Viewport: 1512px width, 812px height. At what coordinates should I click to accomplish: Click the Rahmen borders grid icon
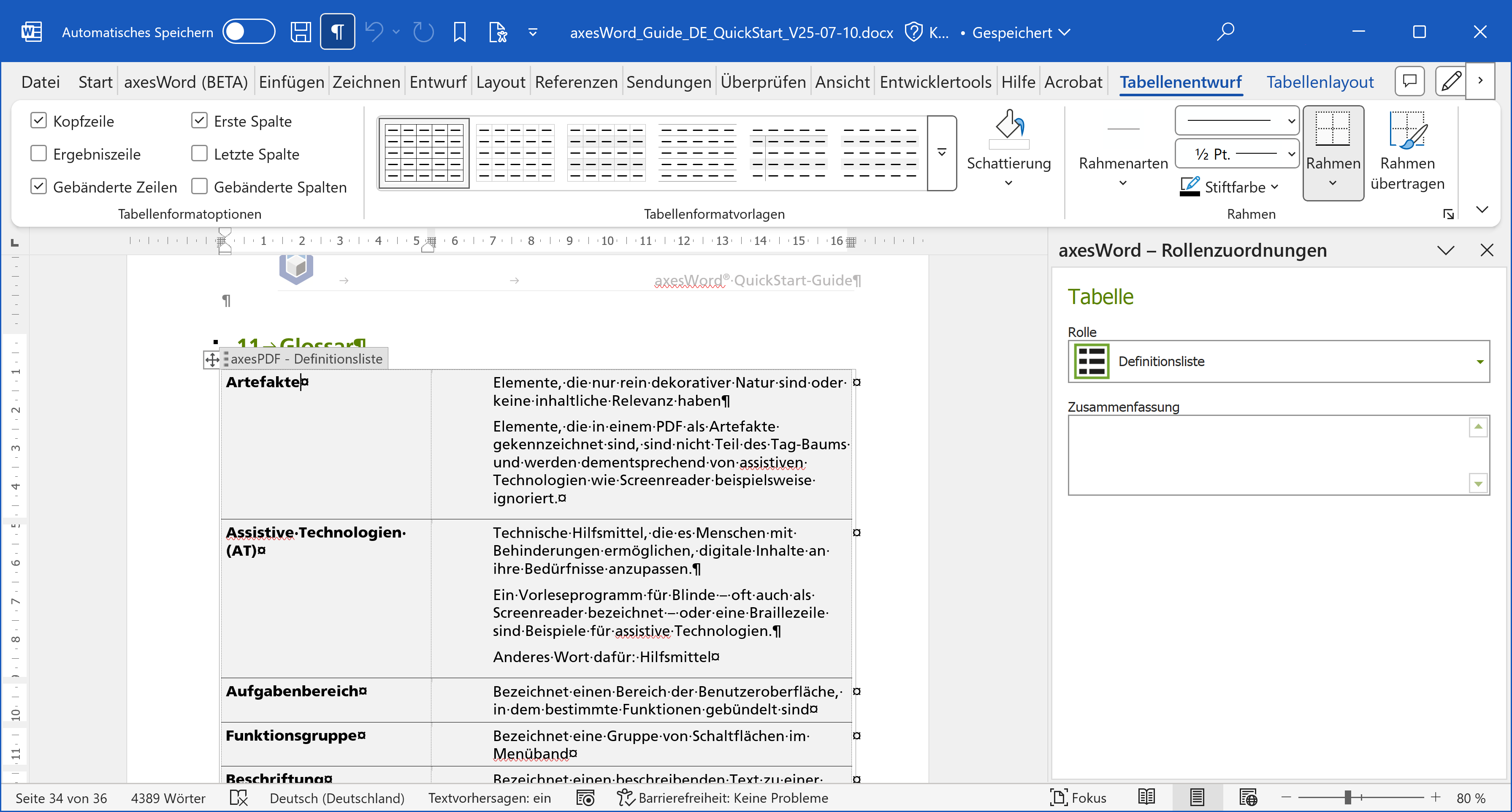coord(1333,129)
